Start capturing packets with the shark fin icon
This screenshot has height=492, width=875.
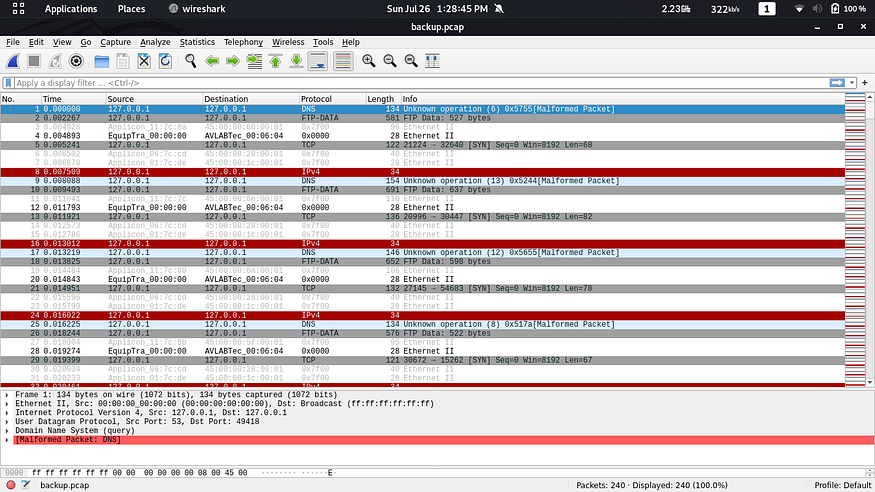tap(13, 61)
